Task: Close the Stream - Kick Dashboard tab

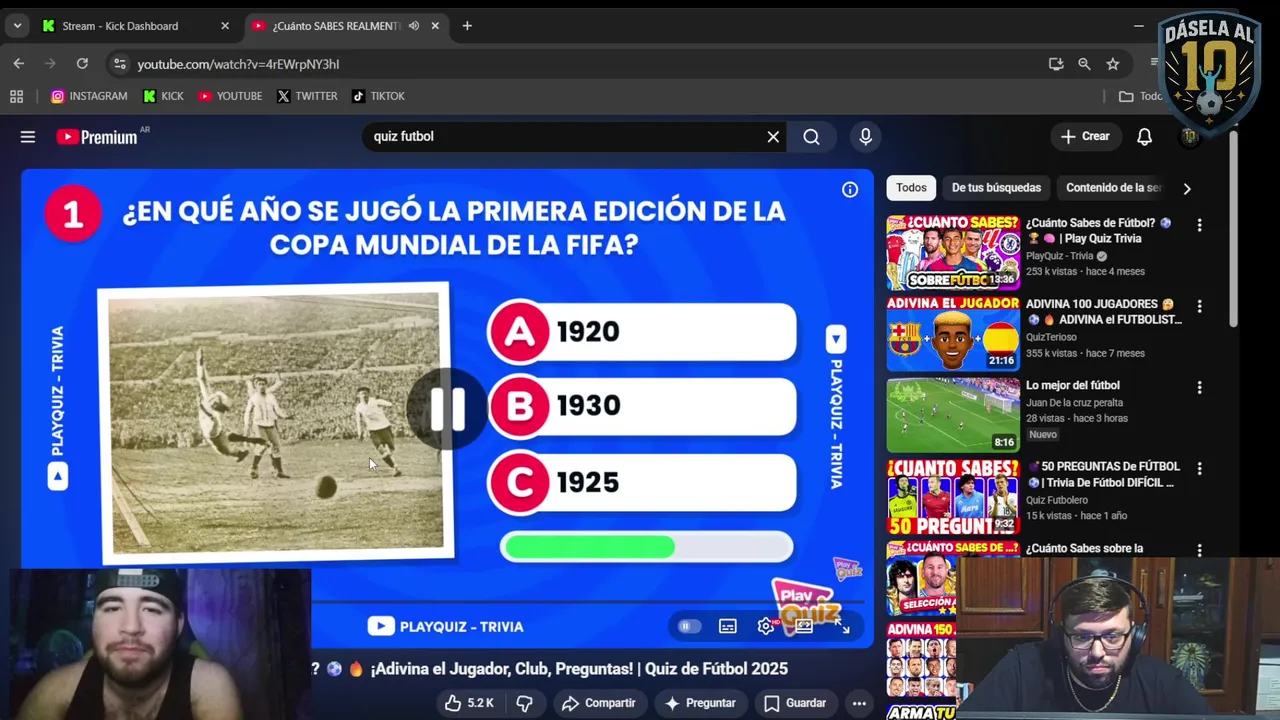Action: 224,26
